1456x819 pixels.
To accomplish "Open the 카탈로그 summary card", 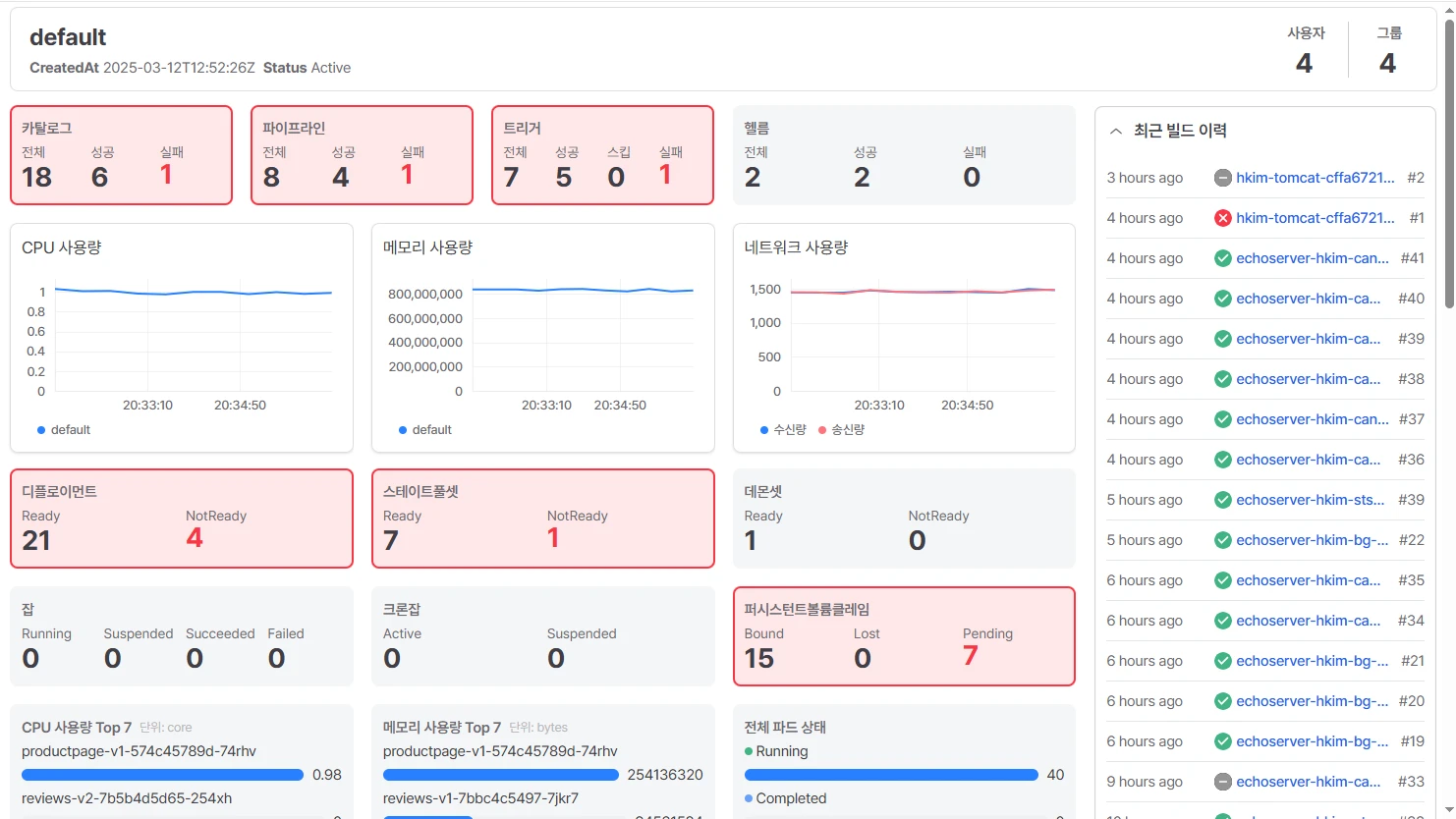I will 121,155.
